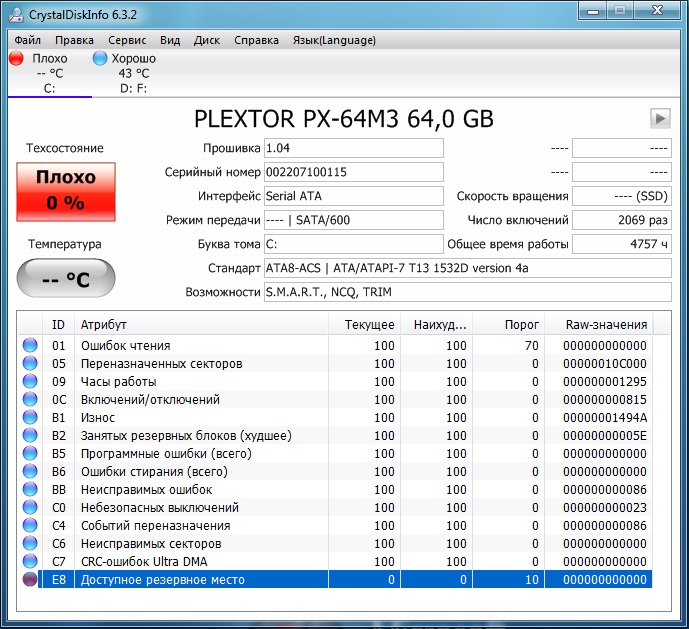Viewport: 689px width, 629px height.
Task: Click the status orb for B5 Программные ошибки
Action: (30, 453)
